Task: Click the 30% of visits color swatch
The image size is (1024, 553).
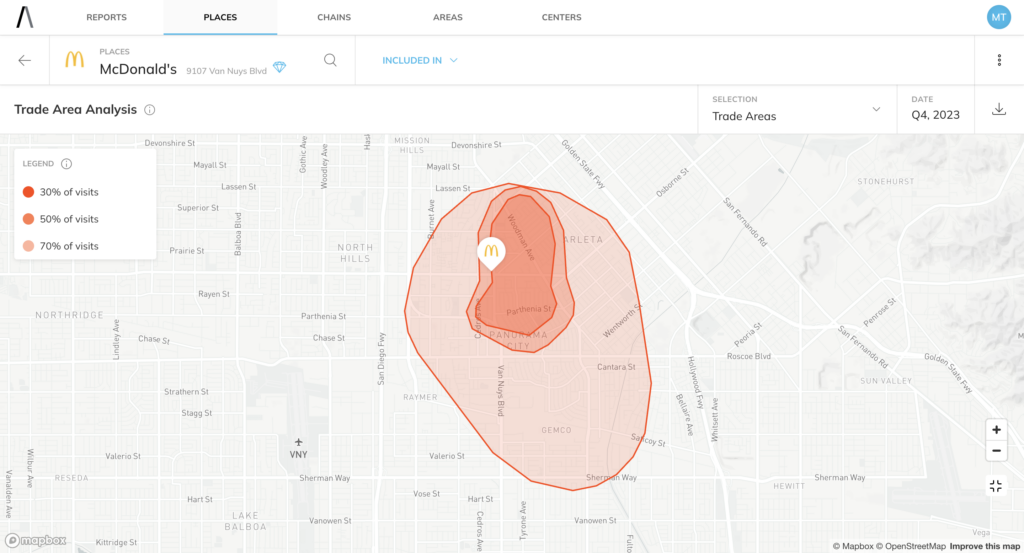Action: pyautogui.click(x=28, y=192)
